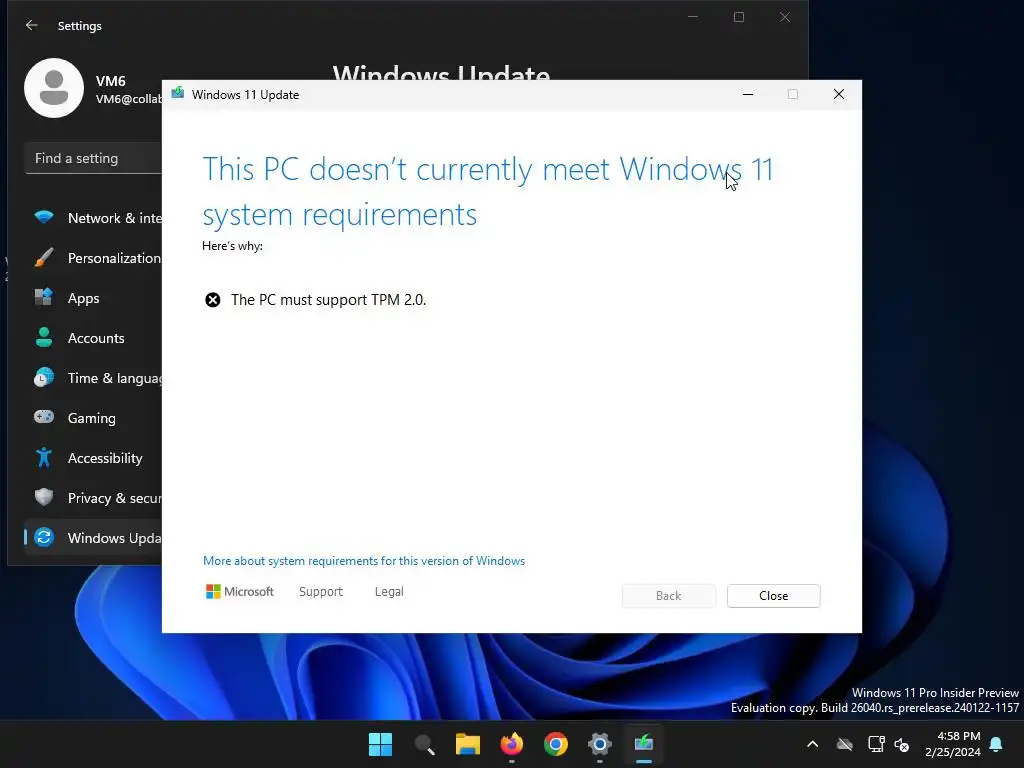Screen dimensions: 1024x768
Task: Open notifications bell in taskbar
Action: [x=997, y=744]
